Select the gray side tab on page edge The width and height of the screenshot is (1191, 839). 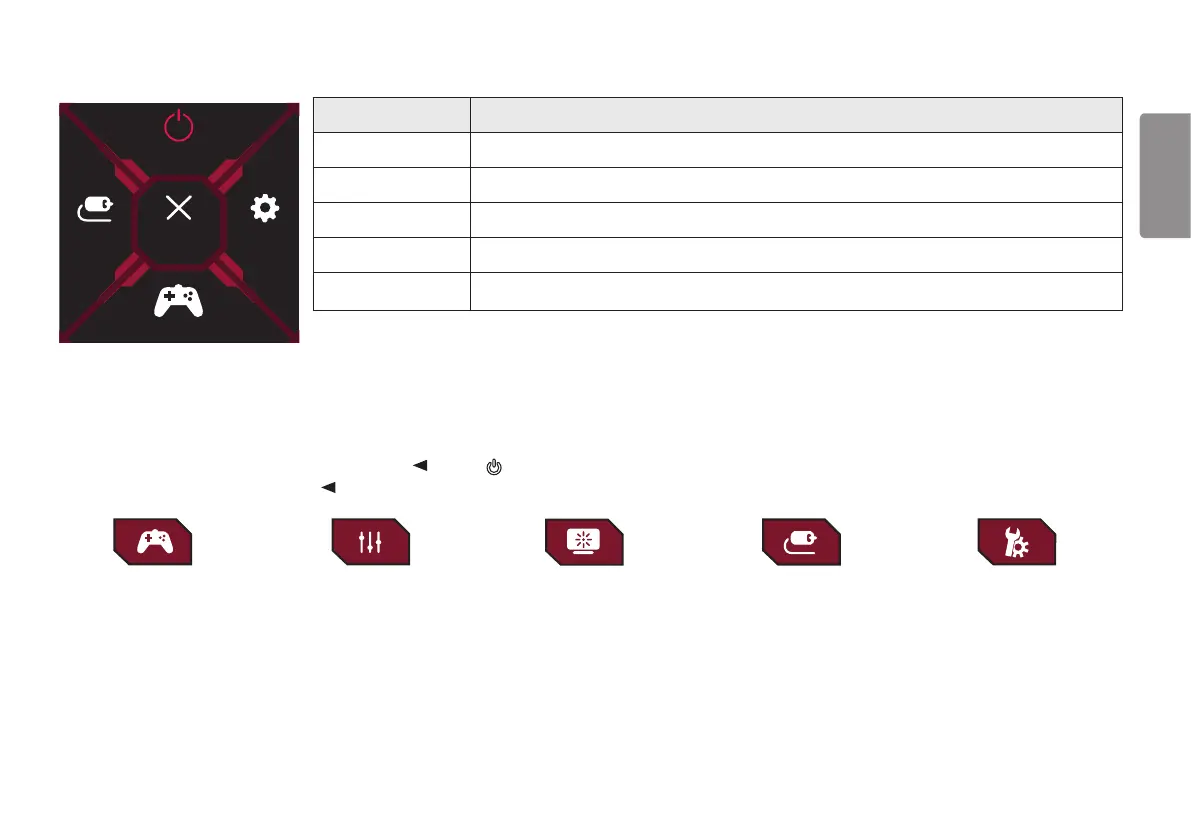pos(1165,175)
